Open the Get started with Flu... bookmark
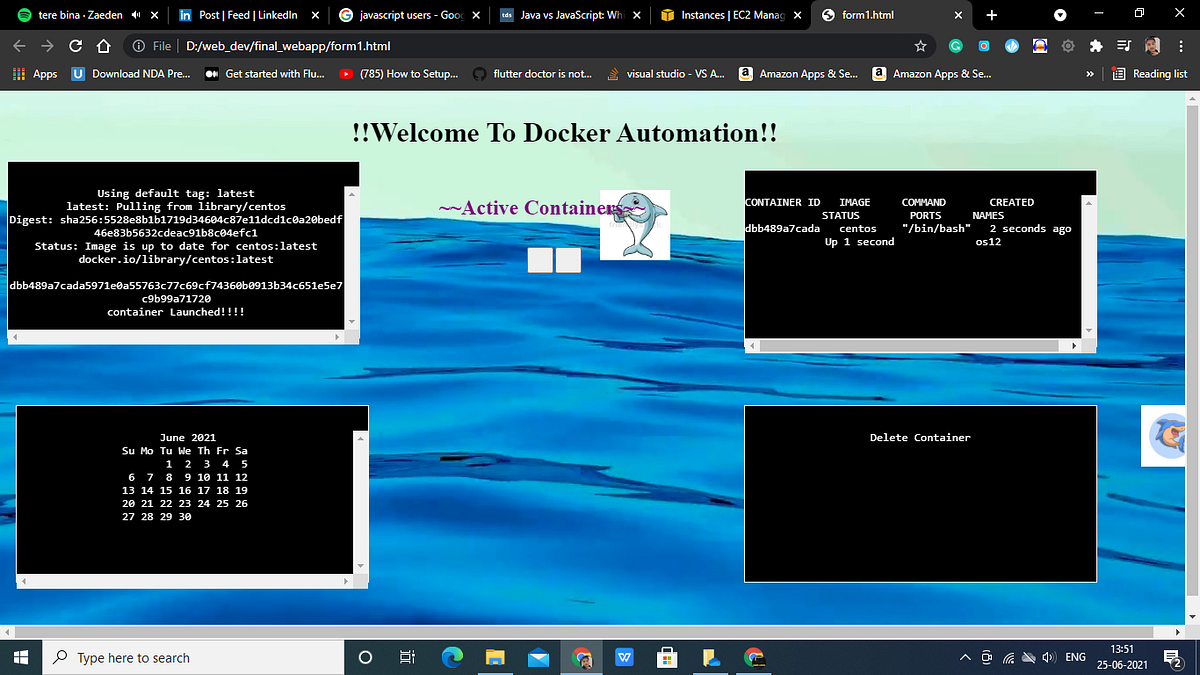This screenshot has width=1200, height=675. 265,74
